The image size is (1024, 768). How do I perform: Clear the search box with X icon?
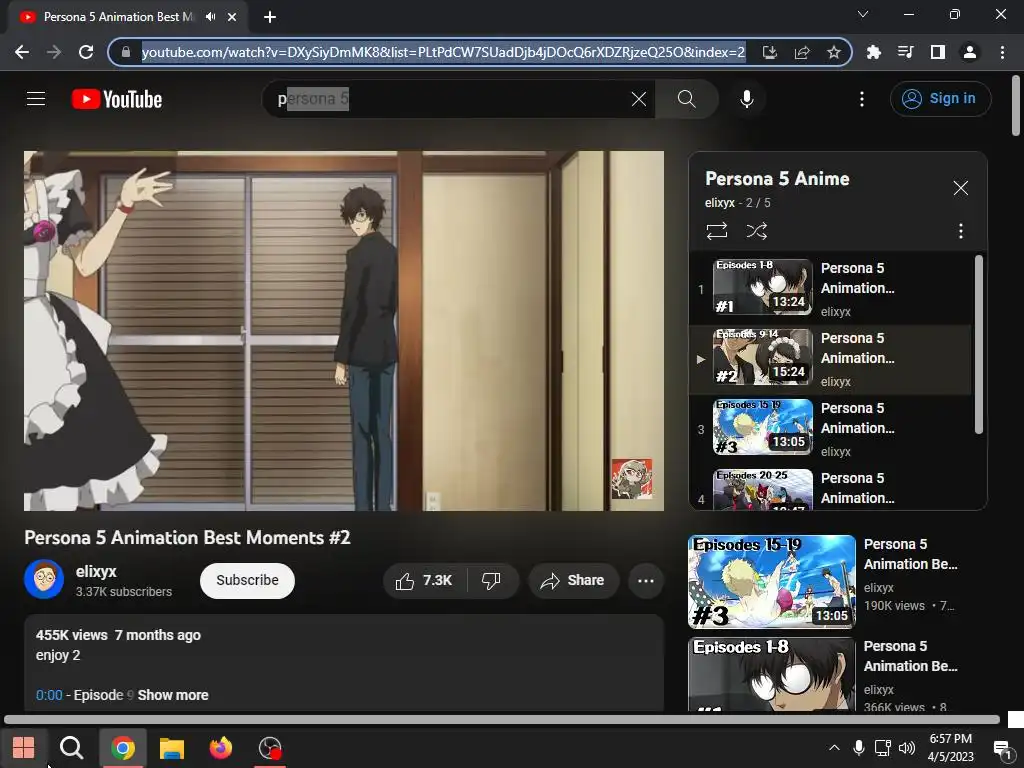[639, 99]
